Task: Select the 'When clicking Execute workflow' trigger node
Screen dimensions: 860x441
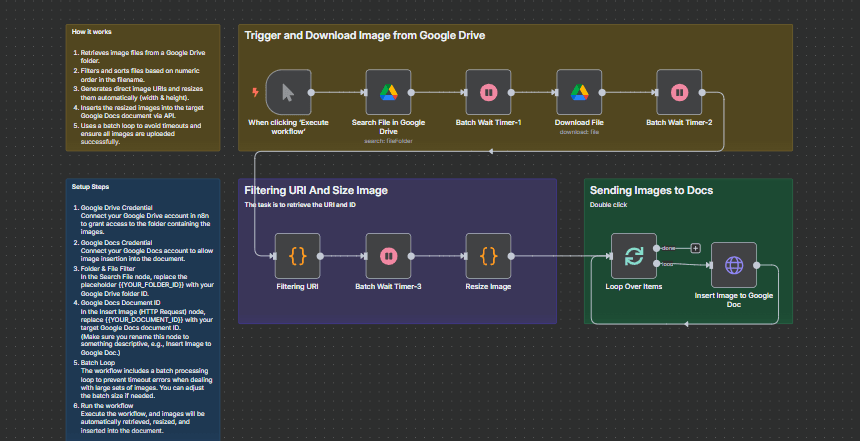Action: pos(288,92)
